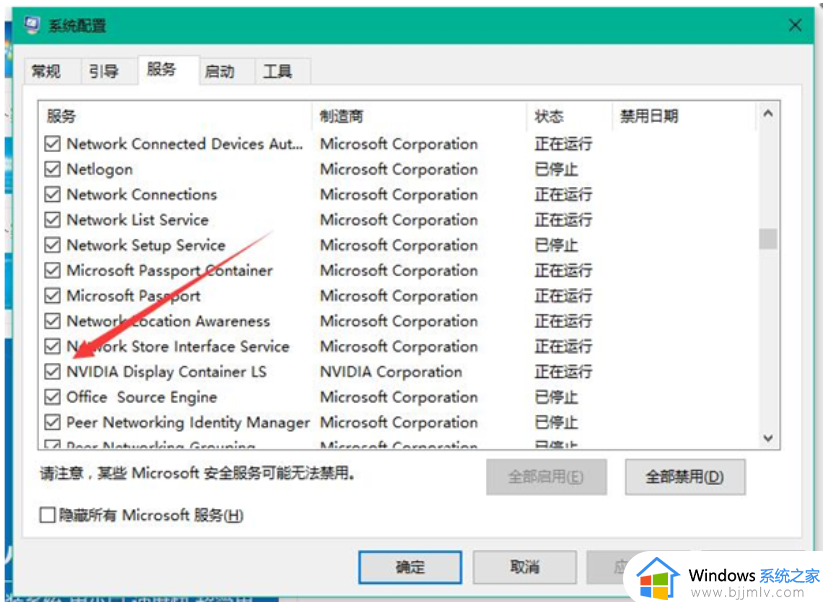Image resolution: width=825 pixels, height=606 pixels.
Task: Confirm with the 确定 button
Action: (410, 567)
